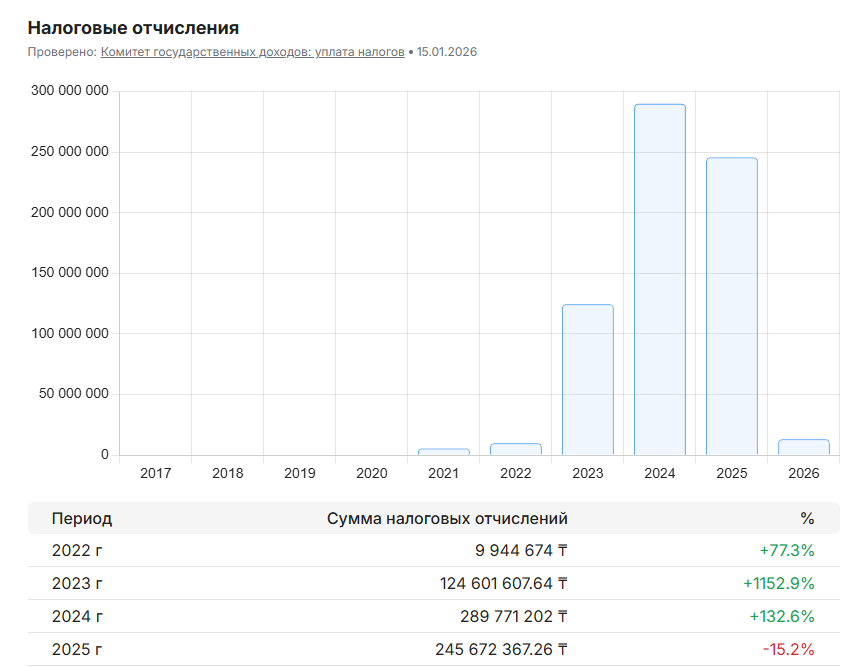Click the Налоговые отчисления heading
The image size is (853, 667).
pos(133,27)
